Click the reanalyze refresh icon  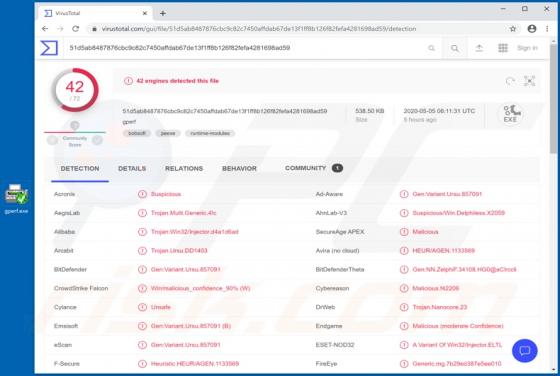point(510,81)
